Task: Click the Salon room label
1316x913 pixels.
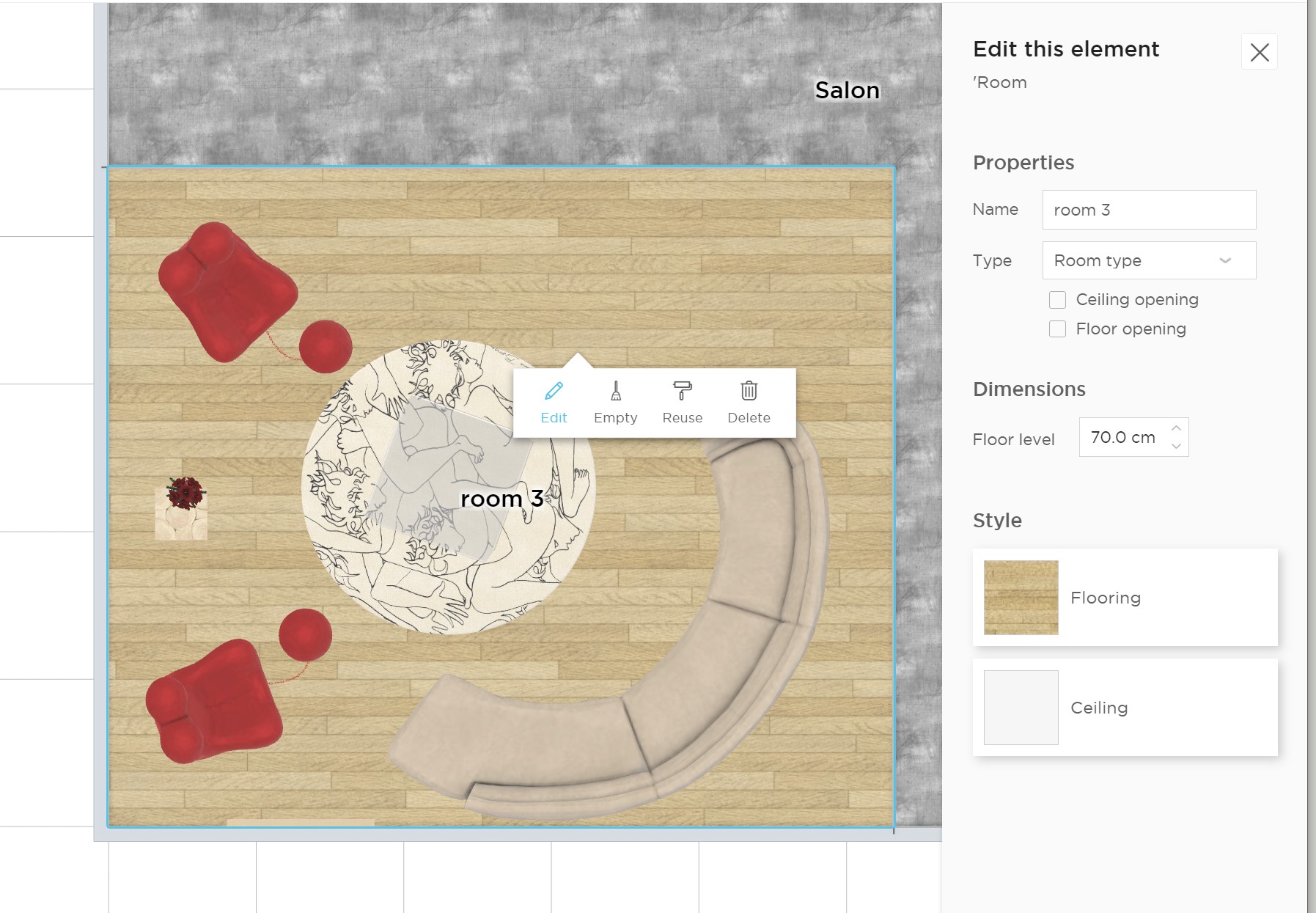Action: 847,90
